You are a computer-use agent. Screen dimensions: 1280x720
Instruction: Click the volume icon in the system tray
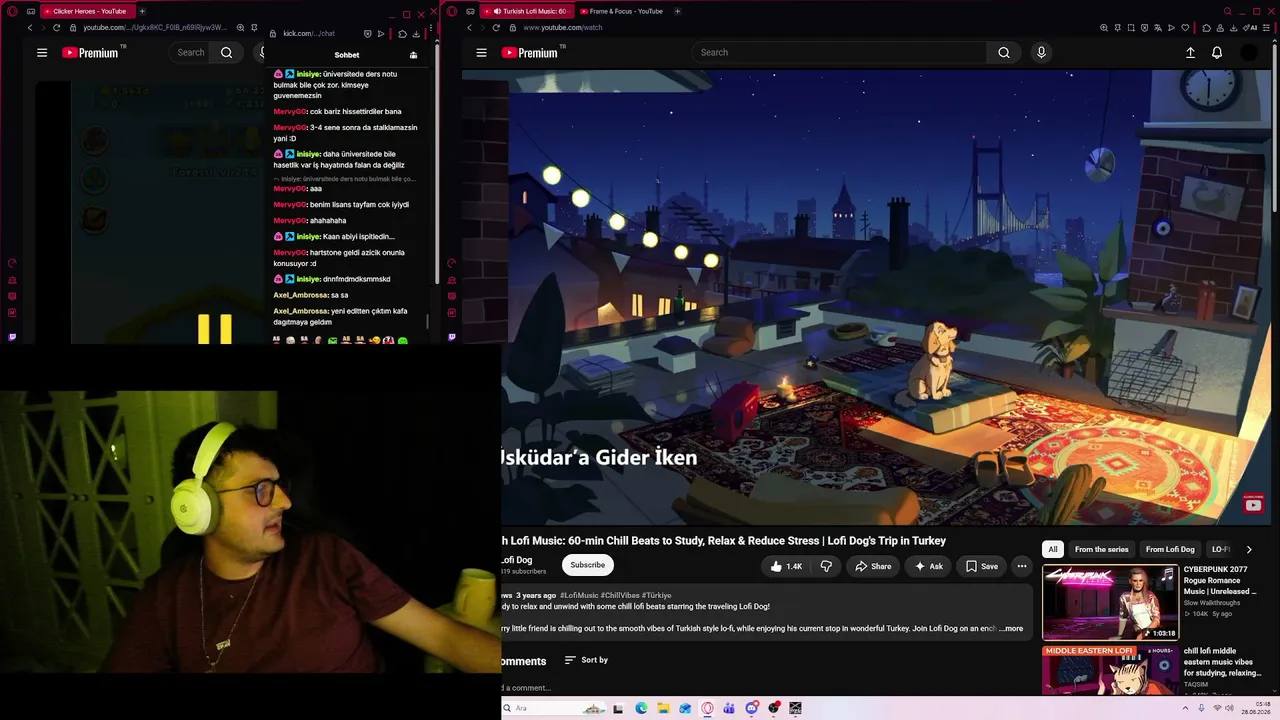pos(1231,708)
